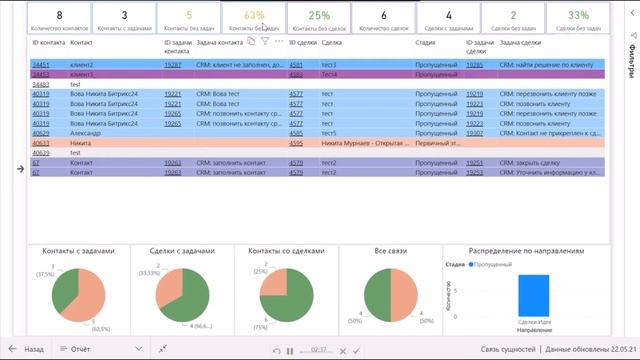Select the Сделки с задачами card showing 4
Screen dimensions: 640x360
click(x=449, y=18)
